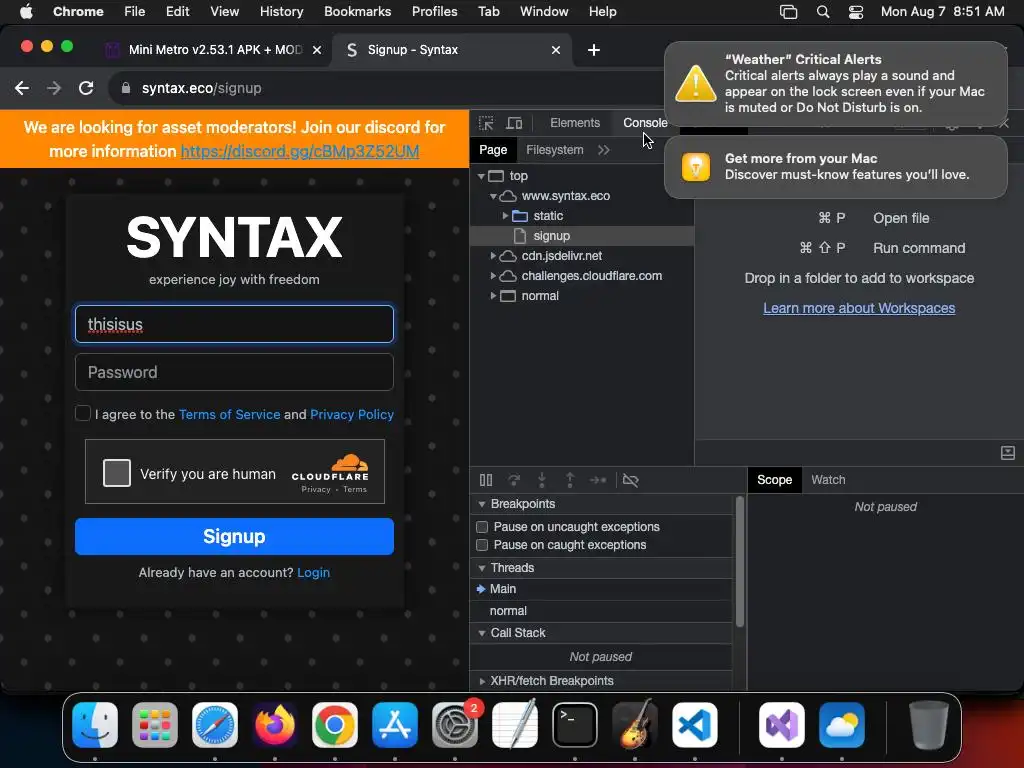Click the browser forward arrow
1024x768 pixels.
pyautogui.click(x=54, y=88)
